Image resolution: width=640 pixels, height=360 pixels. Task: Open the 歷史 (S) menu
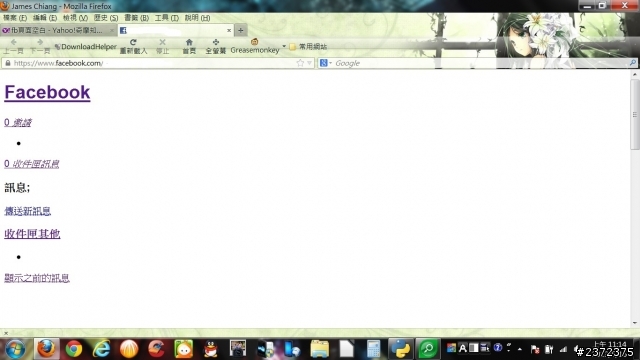coord(106,18)
